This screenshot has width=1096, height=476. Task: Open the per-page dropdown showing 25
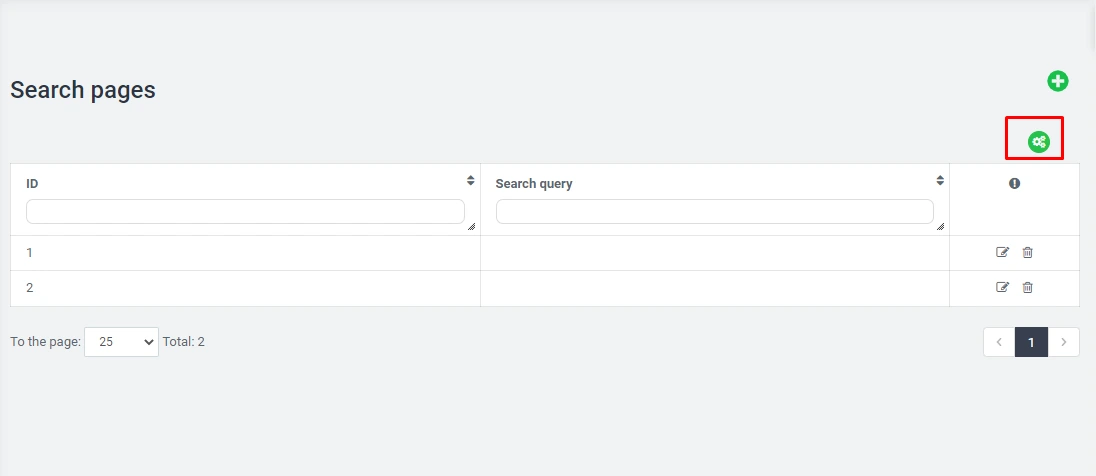pyautogui.click(x=121, y=342)
